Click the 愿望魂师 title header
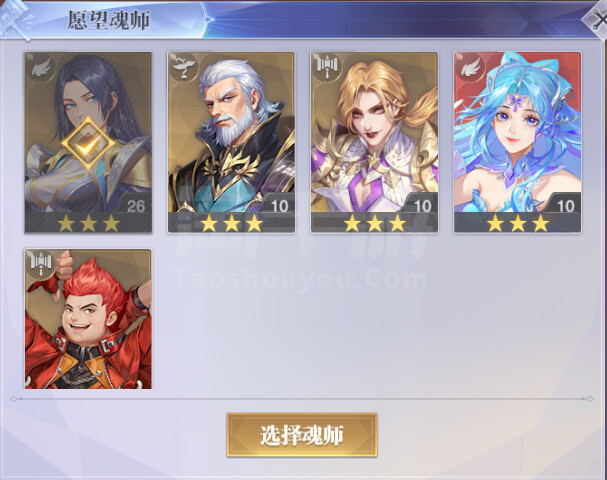Viewport: 607px width, 480px height. coord(109,20)
